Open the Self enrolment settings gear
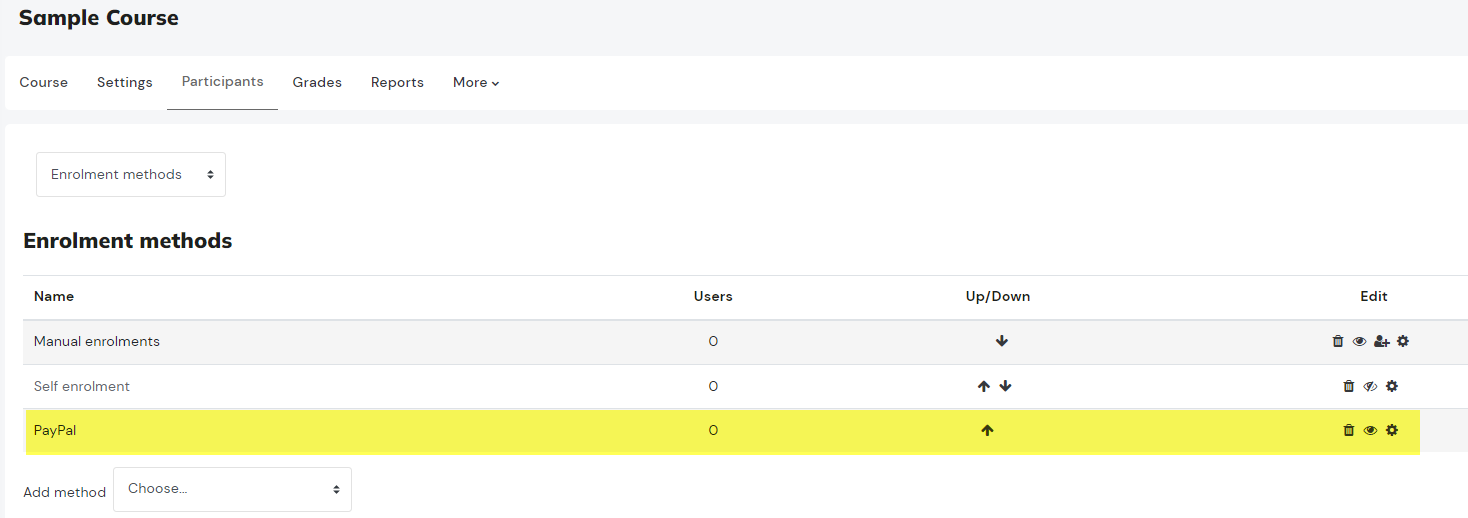1468x518 pixels. (1392, 386)
